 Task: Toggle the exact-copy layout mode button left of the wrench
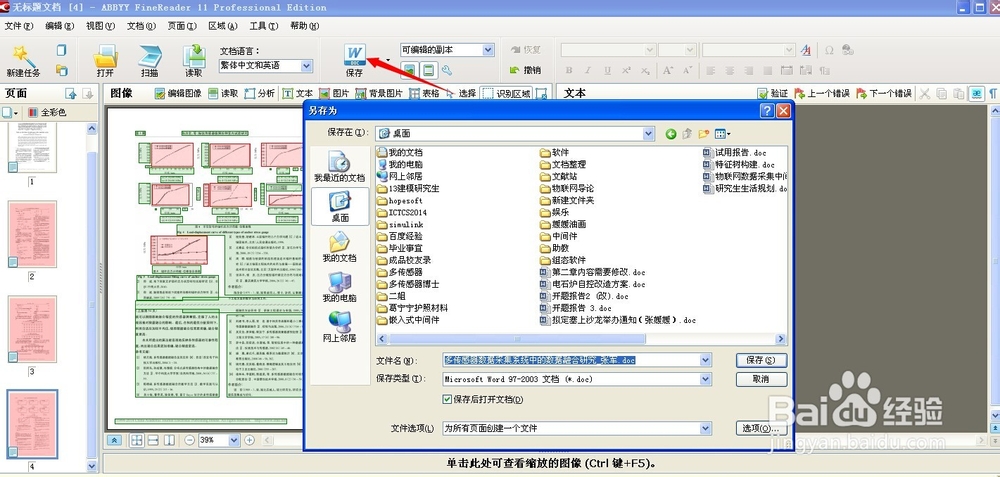pos(410,70)
